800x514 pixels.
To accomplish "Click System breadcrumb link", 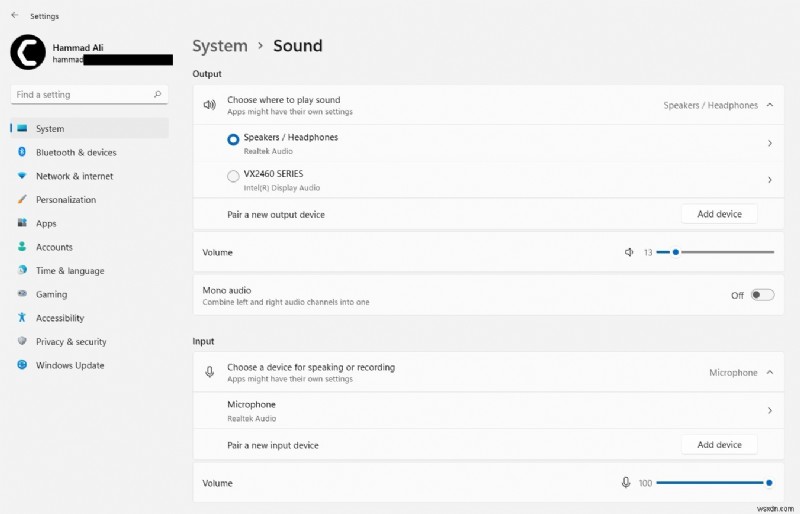I will (219, 46).
